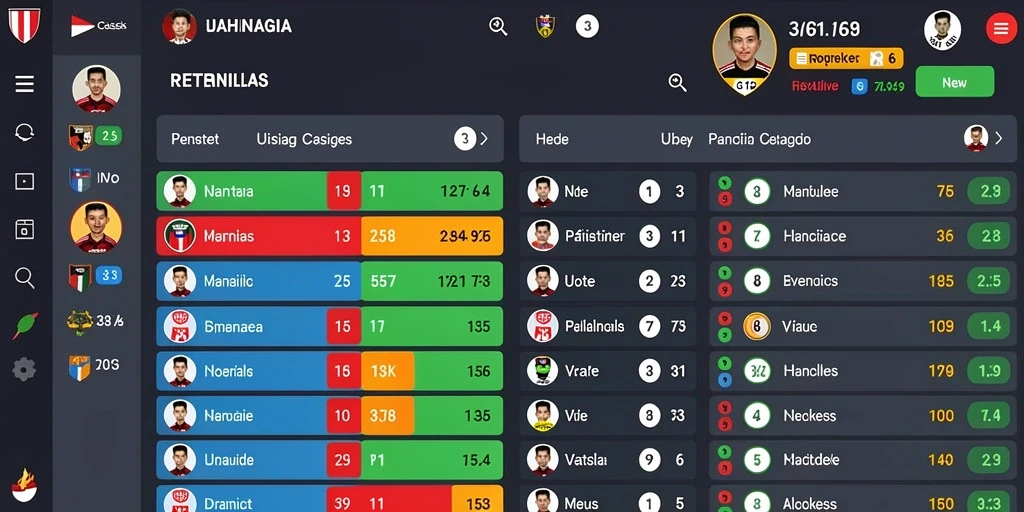
Task: Open the Cassis dropdown at top left
Action: click(x=98, y=26)
